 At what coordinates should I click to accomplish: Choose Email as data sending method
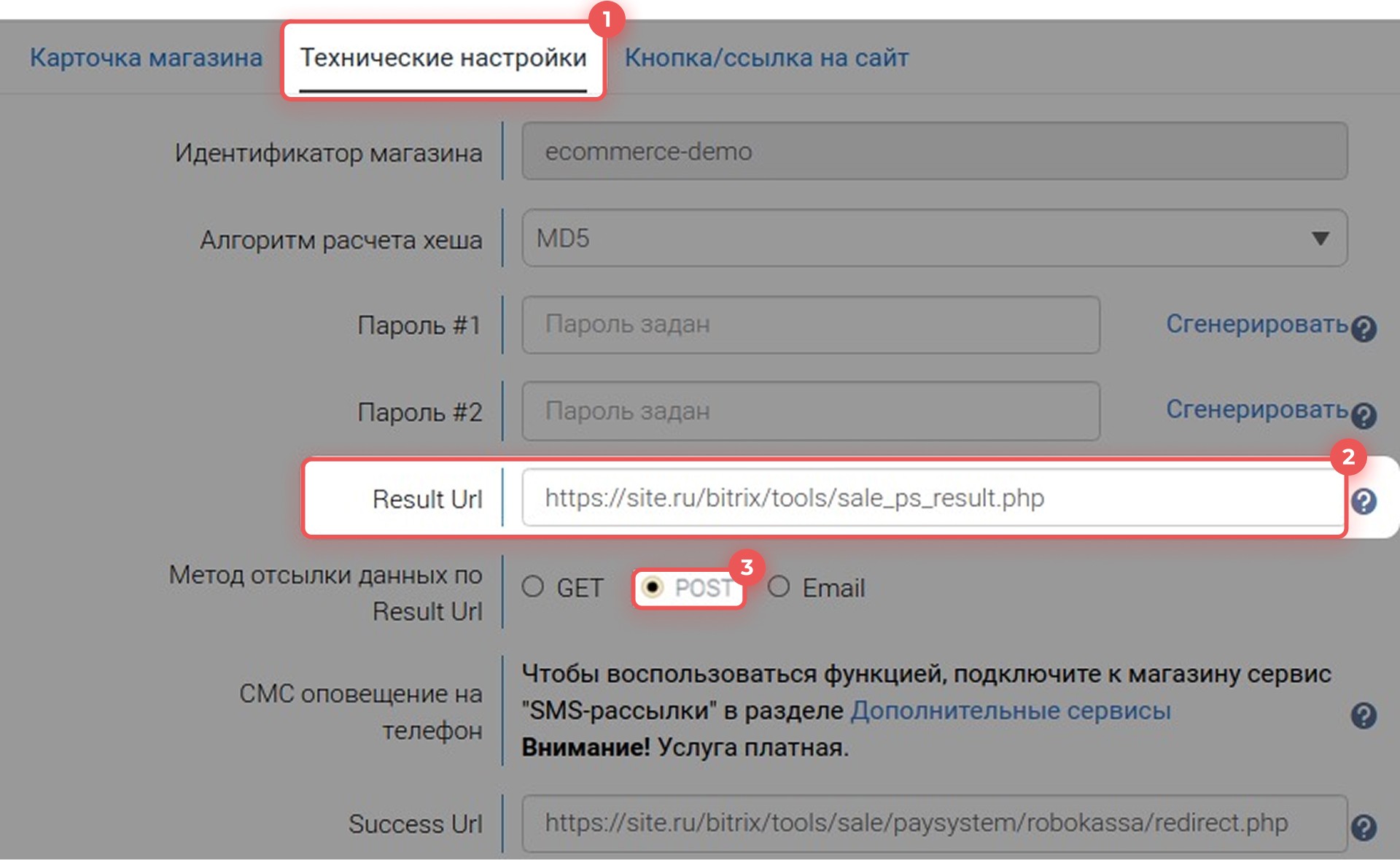779,586
